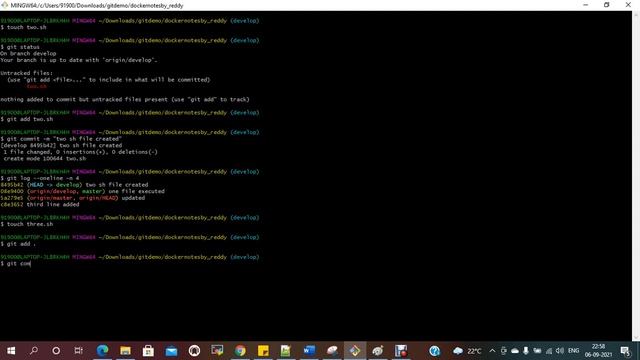Click '1 file changed, 0 insertions' line
Image resolution: width=640 pixels, height=360 pixels.
pos(80,152)
